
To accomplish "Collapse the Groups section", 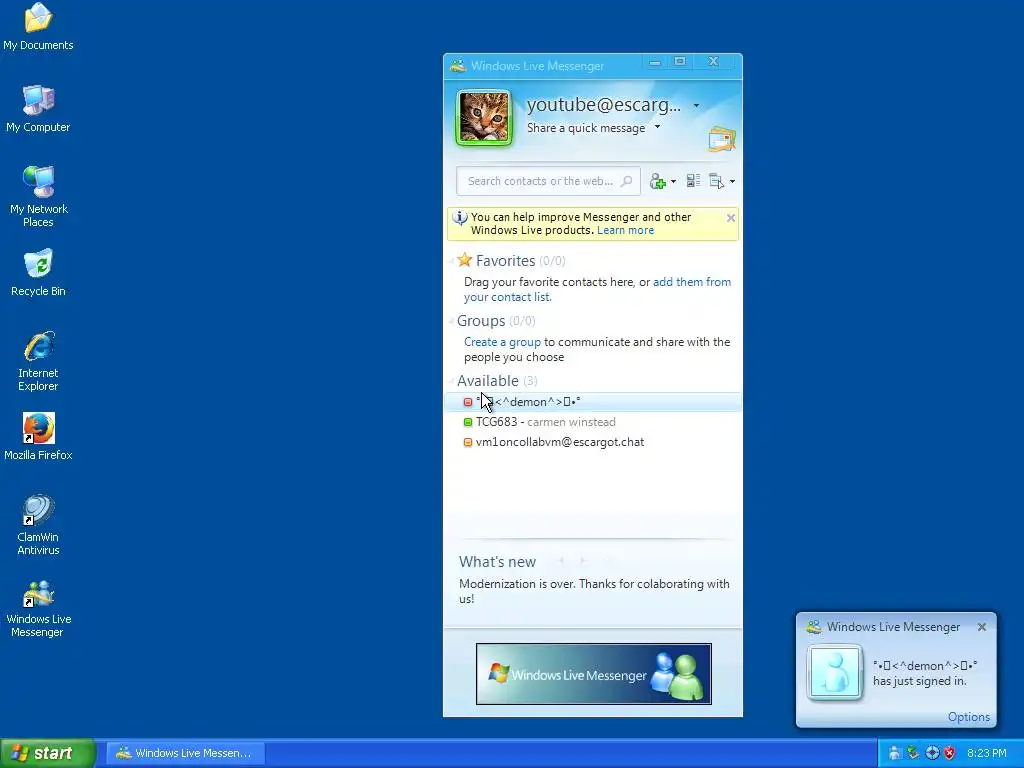I will pos(451,321).
